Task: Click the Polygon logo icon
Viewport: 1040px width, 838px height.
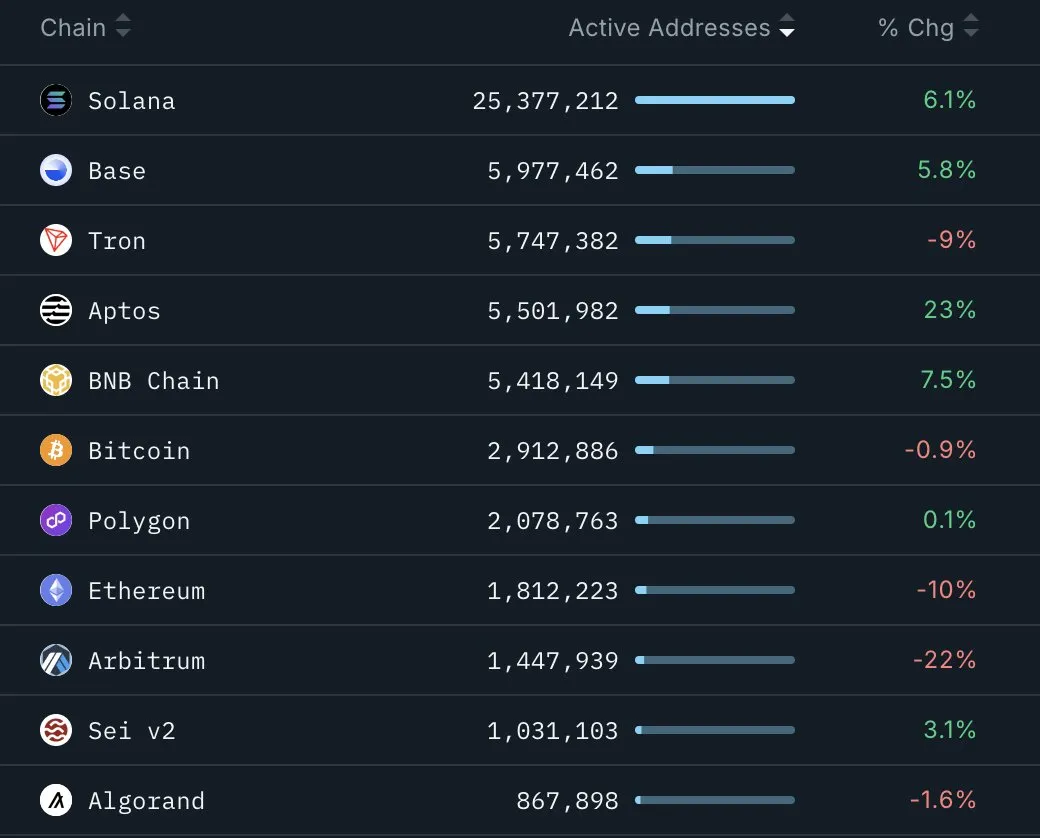Action: tap(56, 520)
